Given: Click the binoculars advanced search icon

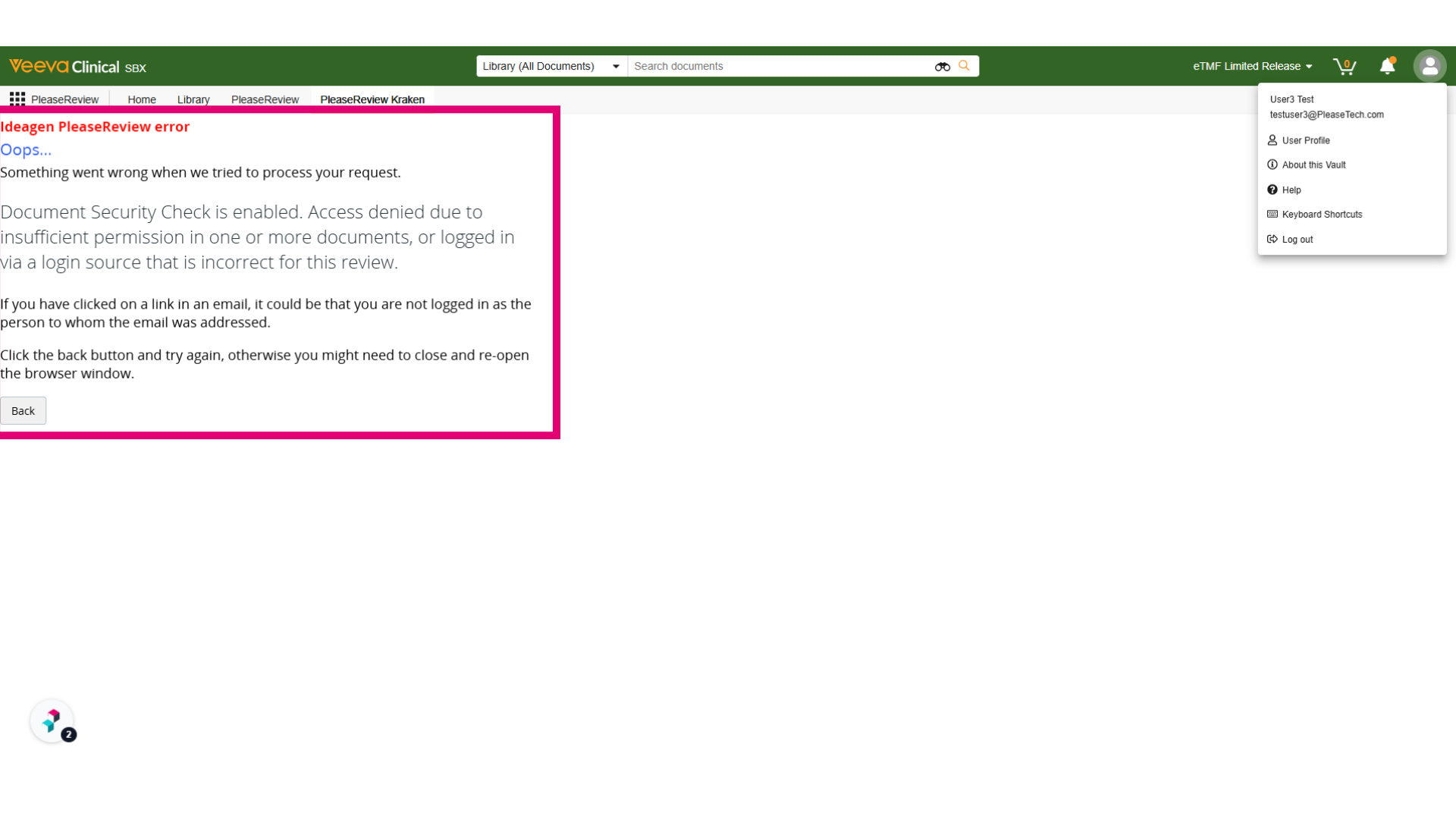Looking at the screenshot, I should click(x=942, y=67).
